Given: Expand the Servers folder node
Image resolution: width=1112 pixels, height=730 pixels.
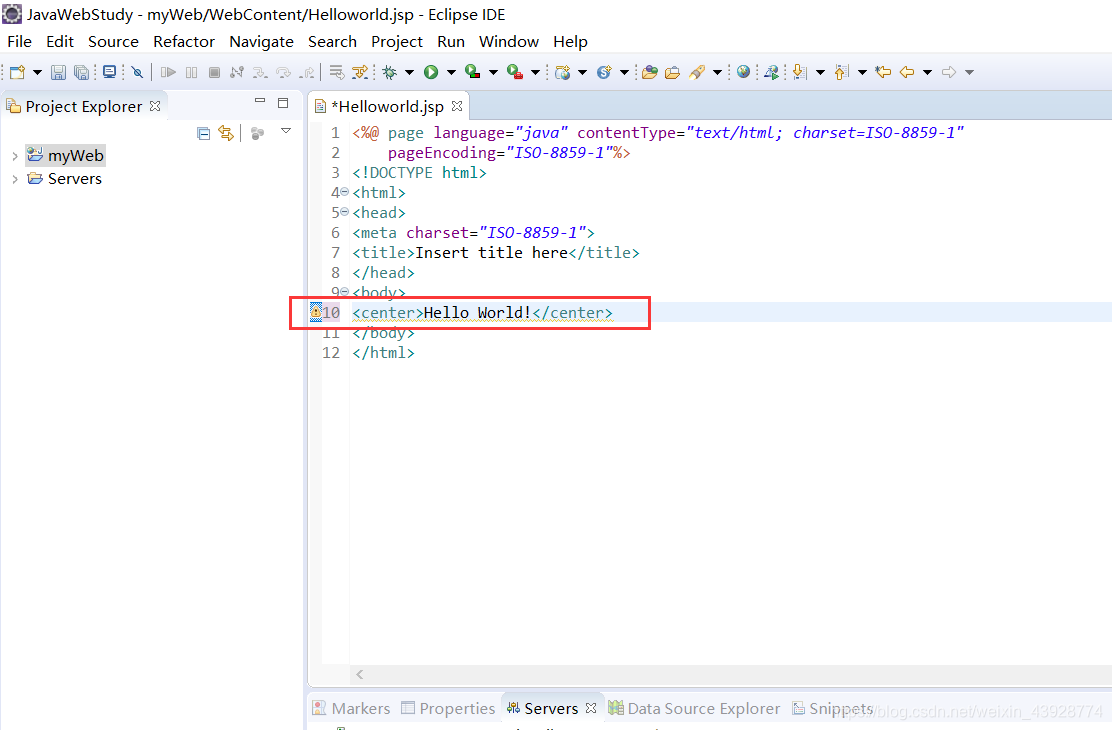Looking at the screenshot, I should [15, 179].
